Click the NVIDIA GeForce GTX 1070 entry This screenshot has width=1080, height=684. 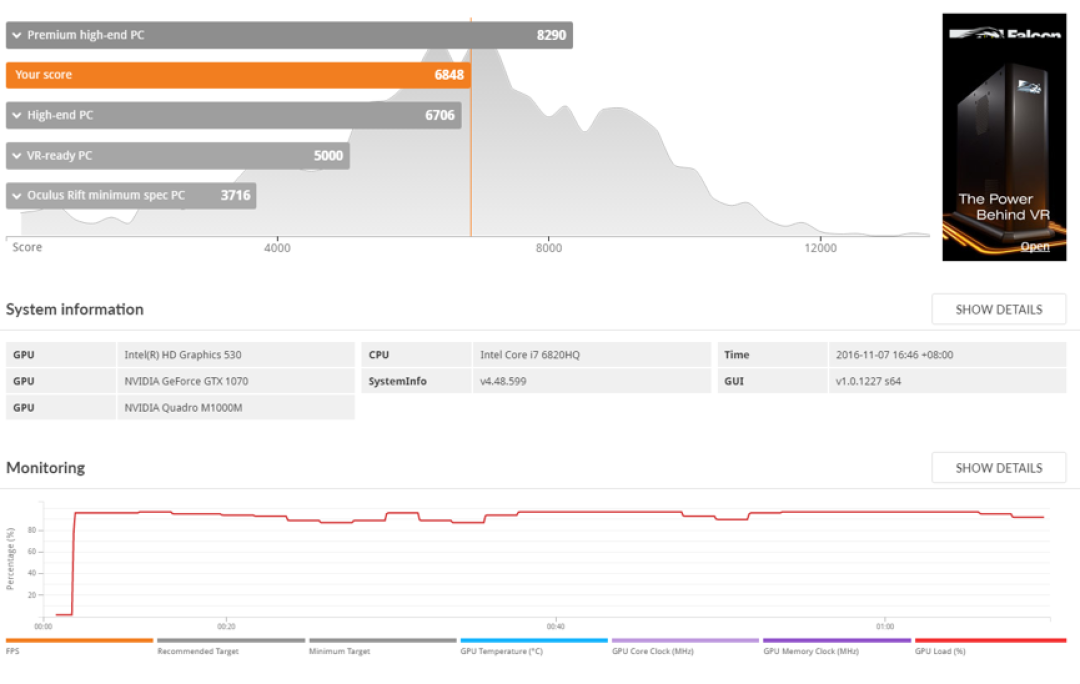pyautogui.click(x=186, y=381)
